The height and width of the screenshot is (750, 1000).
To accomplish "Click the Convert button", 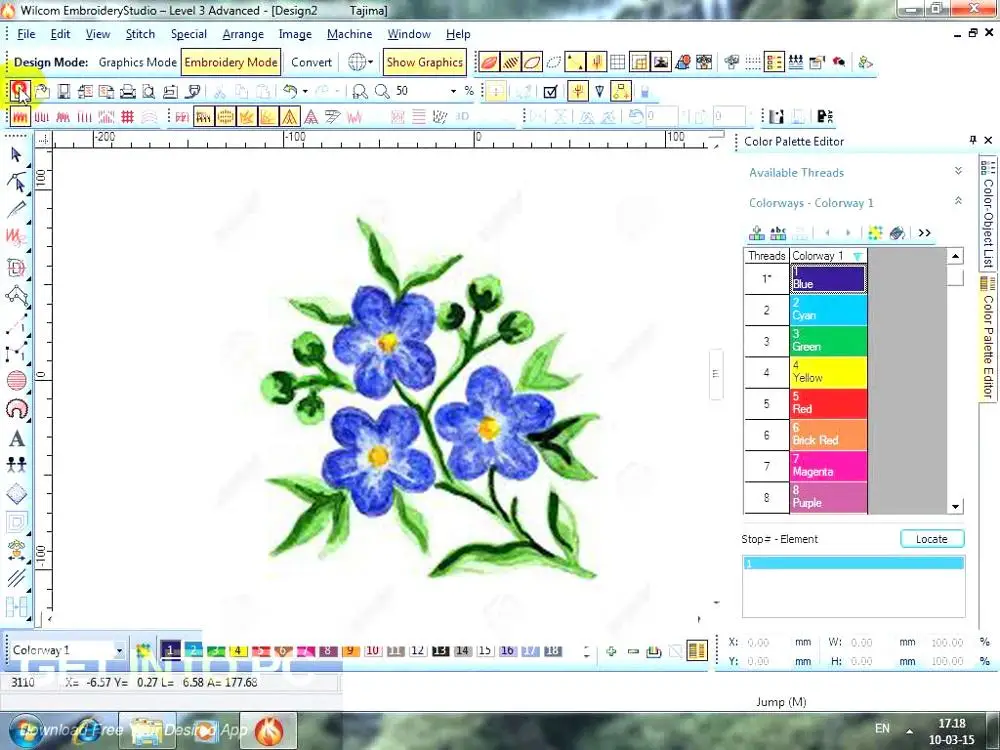I will pos(311,62).
